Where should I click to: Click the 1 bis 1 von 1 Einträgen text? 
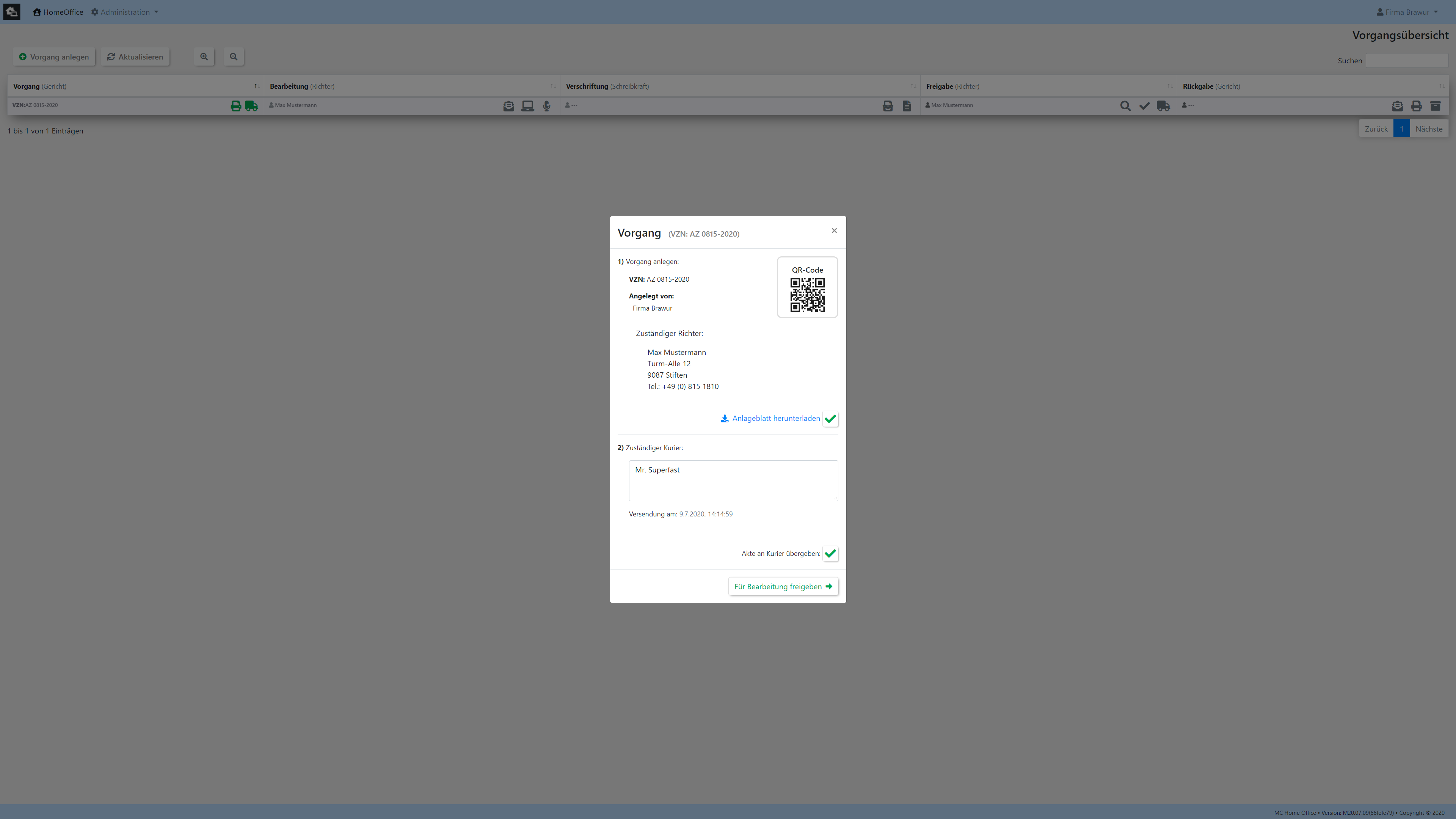click(x=45, y=130)
